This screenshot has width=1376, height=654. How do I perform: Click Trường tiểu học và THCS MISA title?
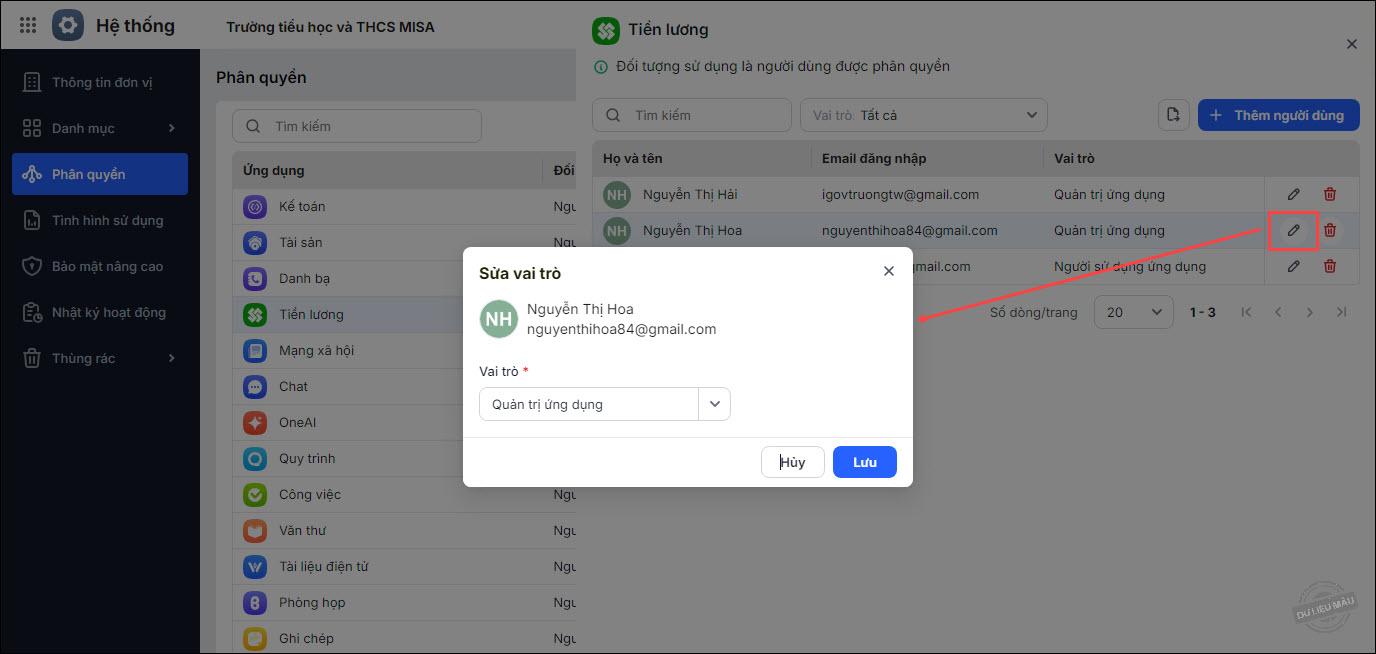[331, 27]
